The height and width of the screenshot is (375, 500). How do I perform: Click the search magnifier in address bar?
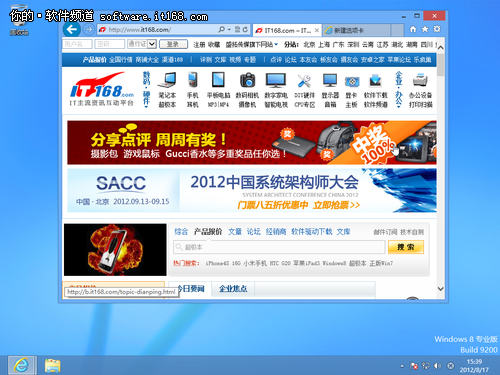click(221, 30)
